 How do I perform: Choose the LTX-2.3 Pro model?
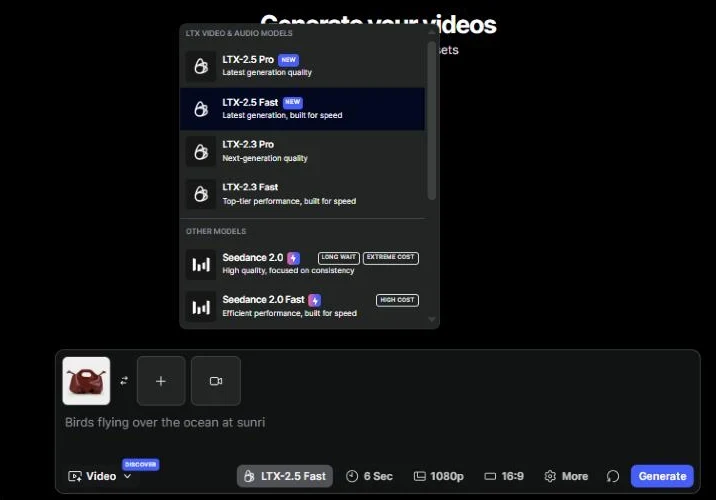[302, 151]
